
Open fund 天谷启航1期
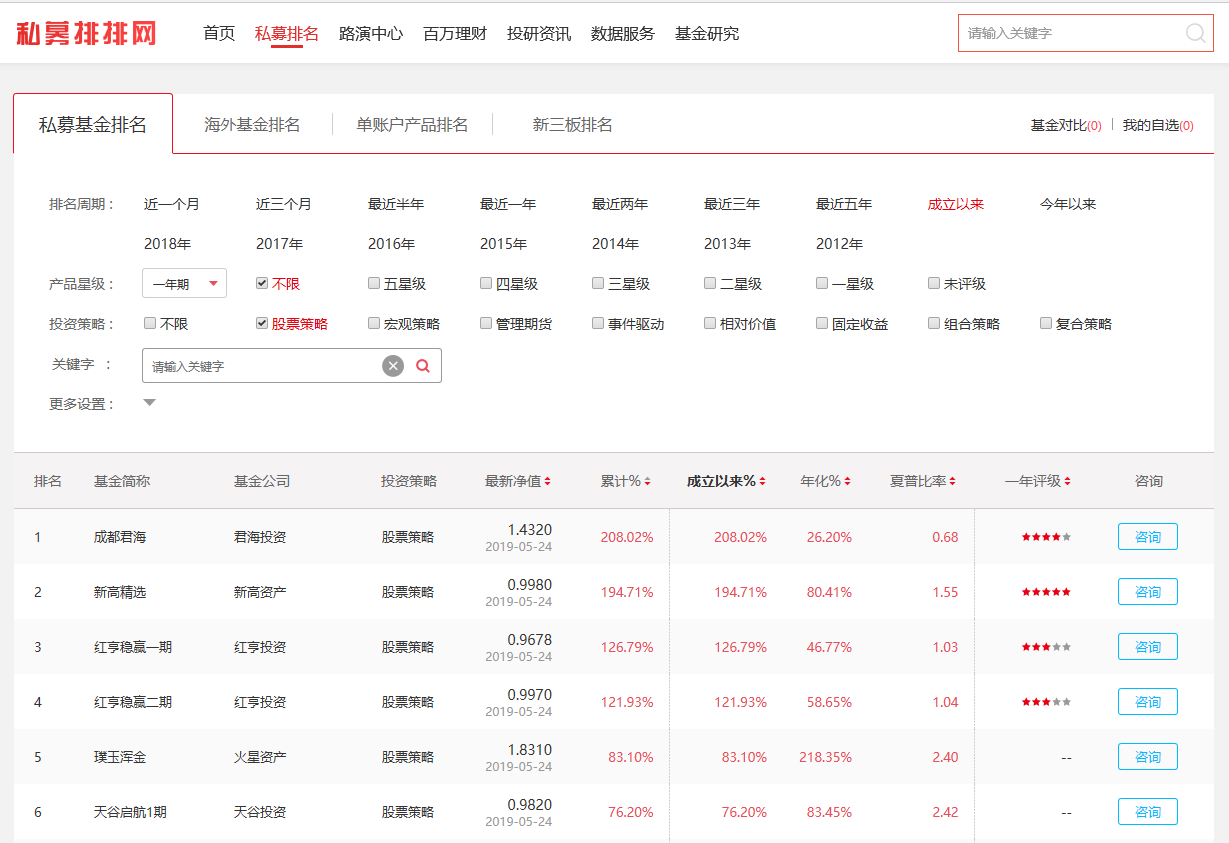(x=130, y=812)
